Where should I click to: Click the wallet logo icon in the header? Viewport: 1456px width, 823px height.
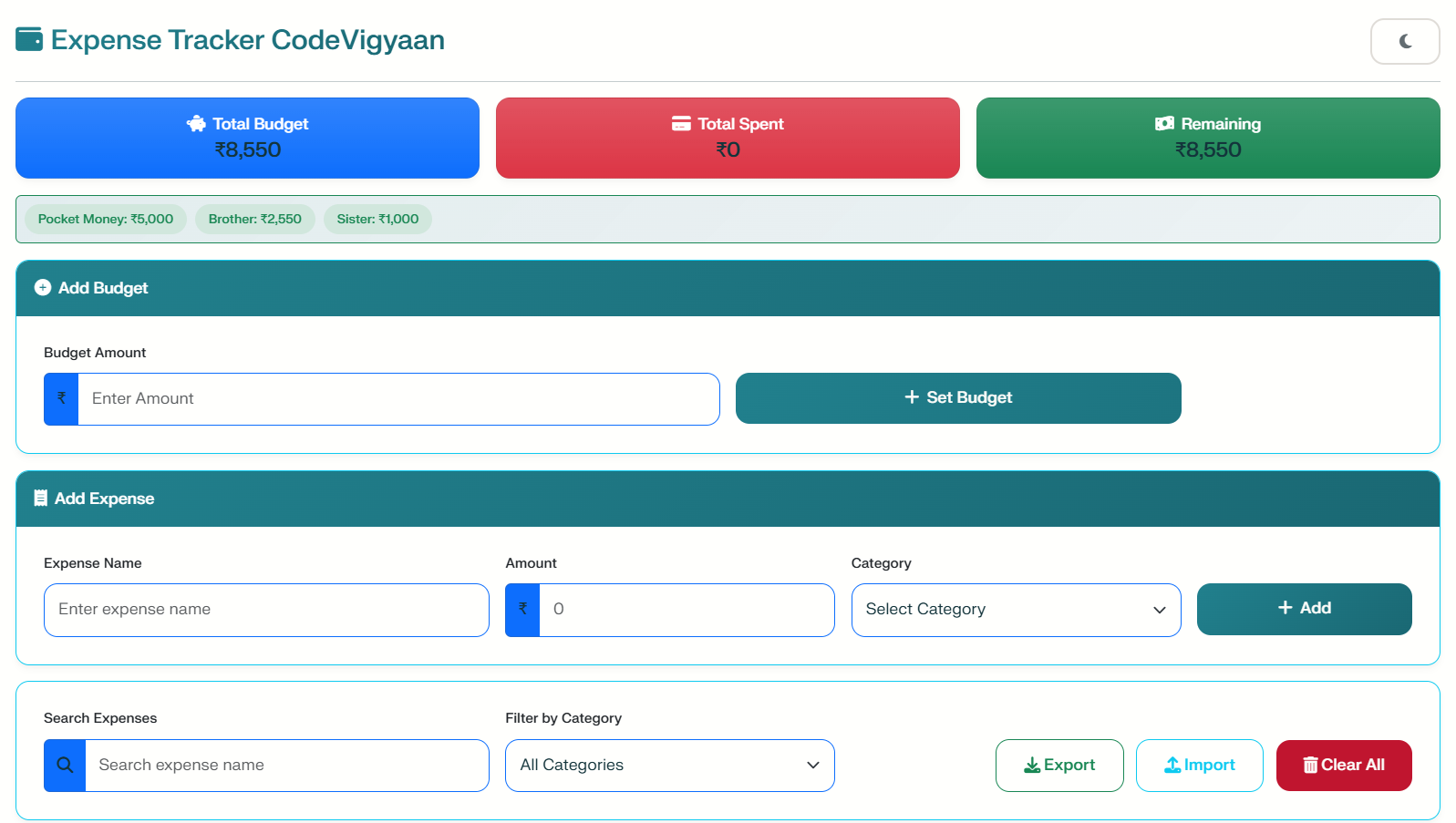29,40
